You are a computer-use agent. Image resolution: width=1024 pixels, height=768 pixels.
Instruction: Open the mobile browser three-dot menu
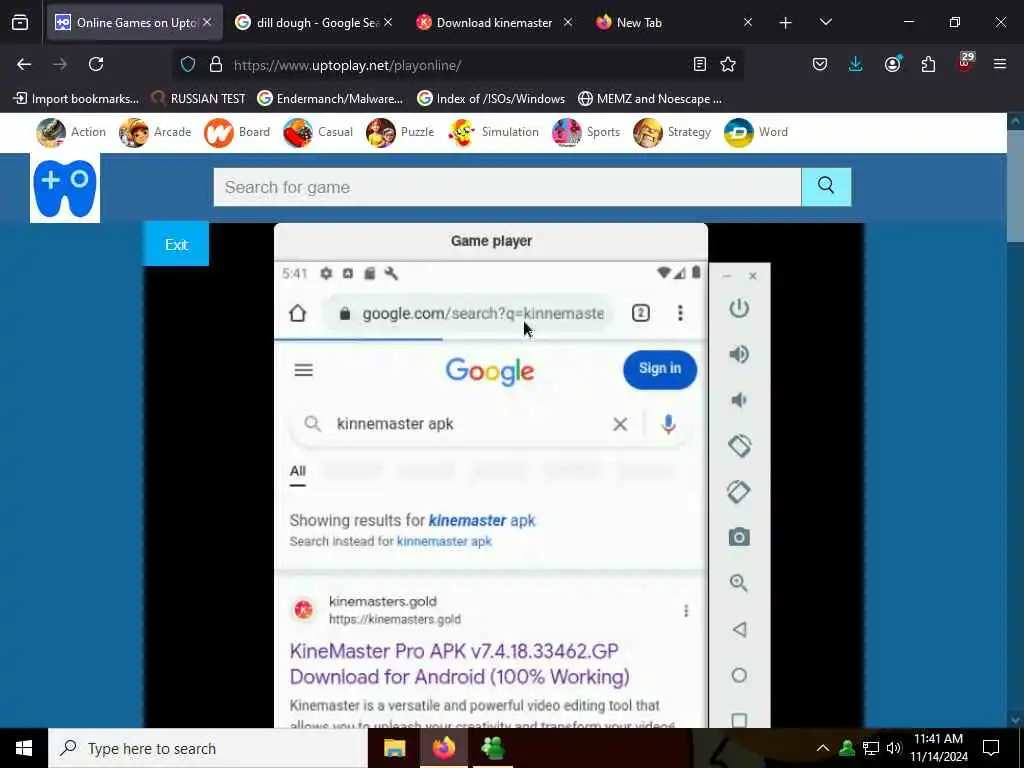tap(680, 313)
